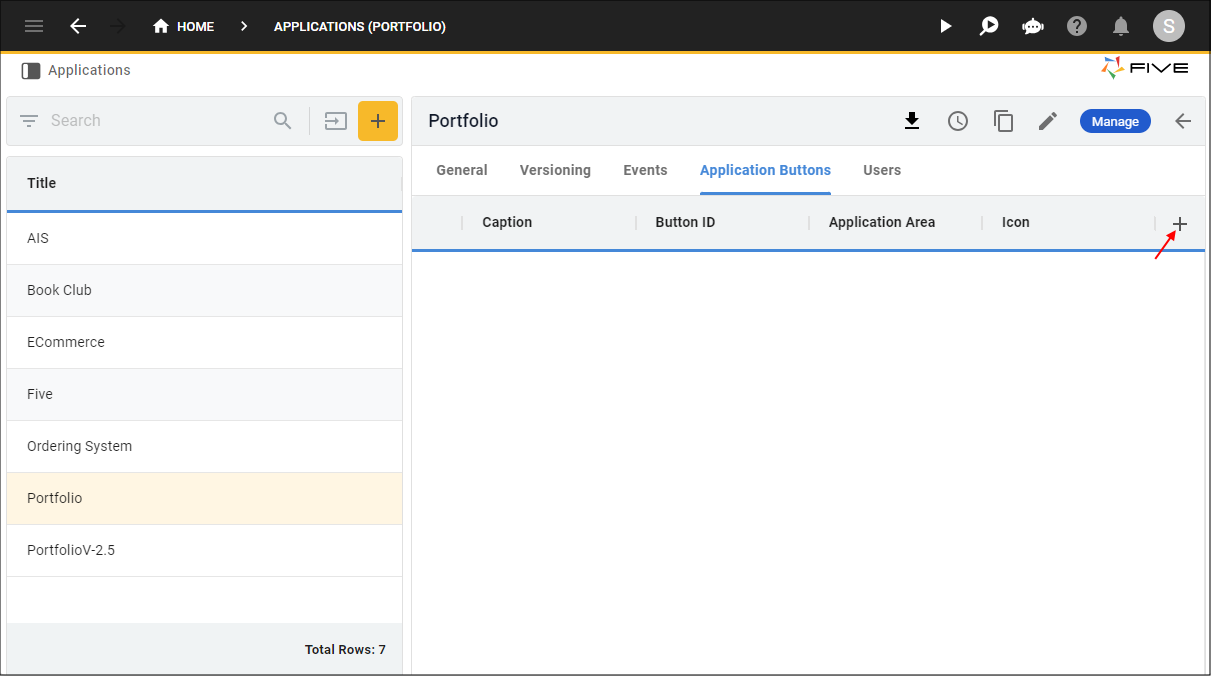View Portfolio history via clock icon
Viewport: 1211px width, 676px height.
click(x=957, y=120)
